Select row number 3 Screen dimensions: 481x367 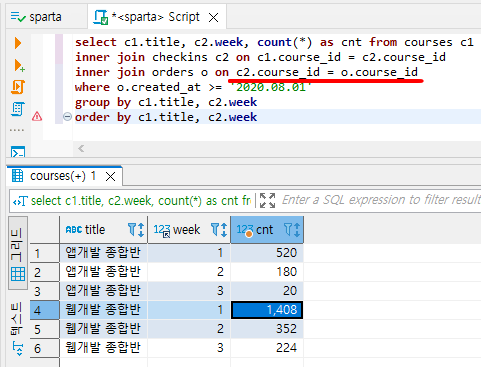coord(45,291)
